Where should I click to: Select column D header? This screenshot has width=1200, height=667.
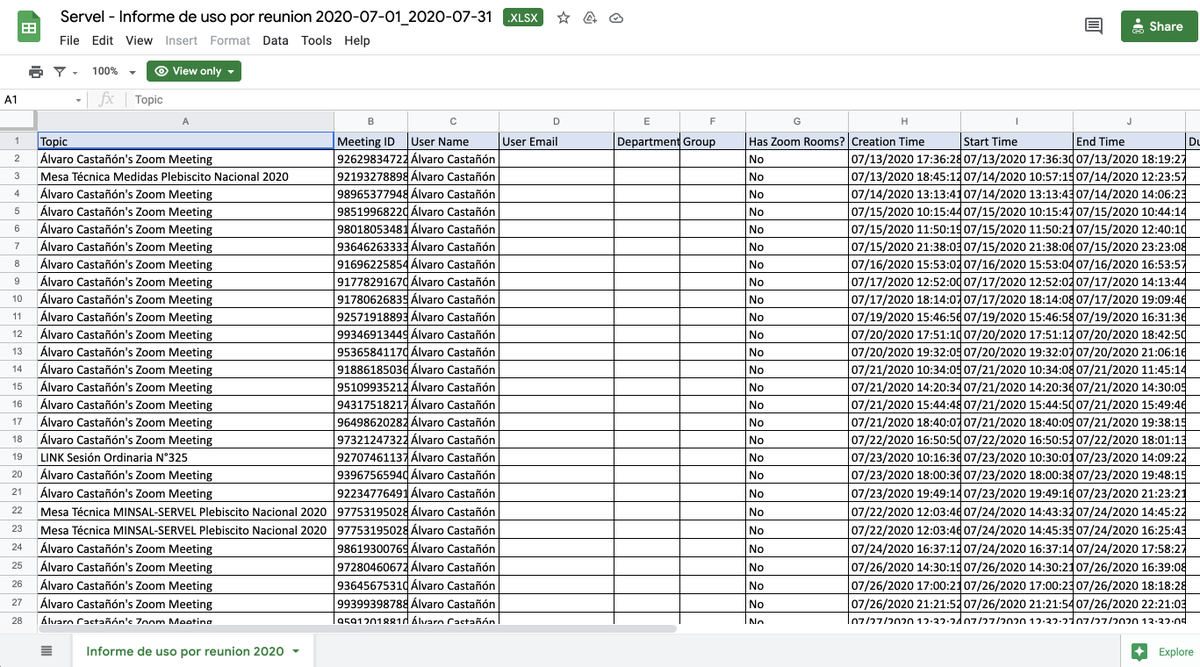click(x=556, y=121)
